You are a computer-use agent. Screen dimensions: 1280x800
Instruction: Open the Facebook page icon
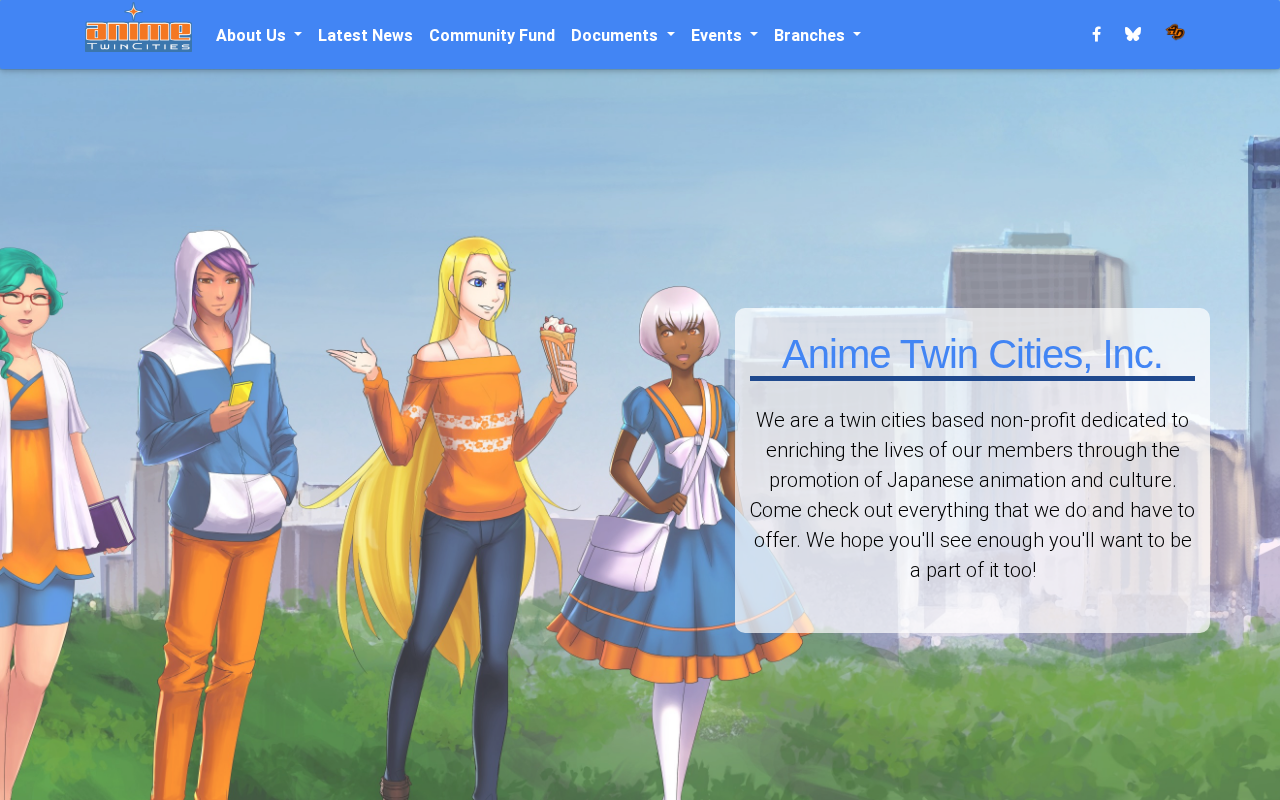click(1096, 34)
